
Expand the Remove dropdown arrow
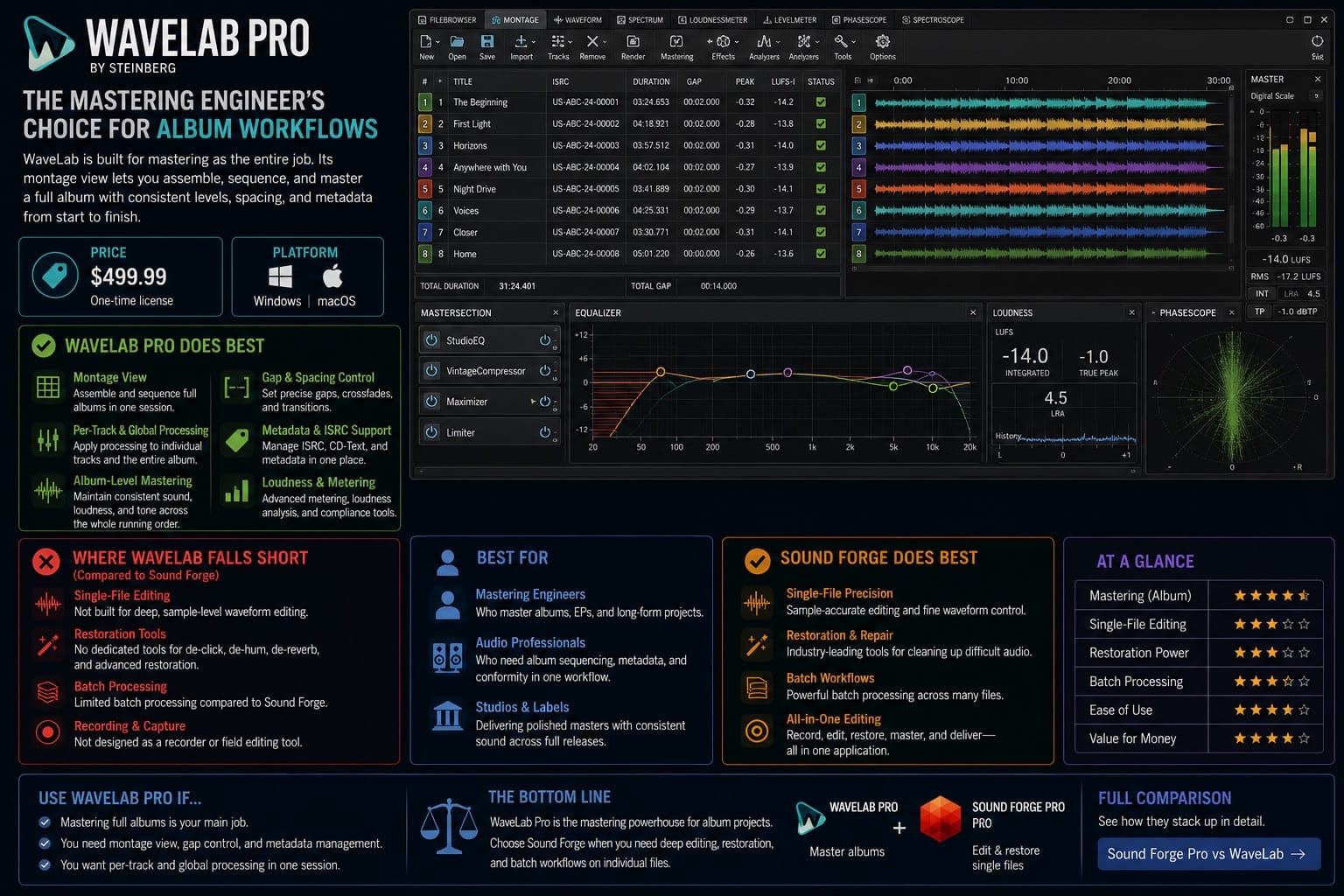pos(605,42)
